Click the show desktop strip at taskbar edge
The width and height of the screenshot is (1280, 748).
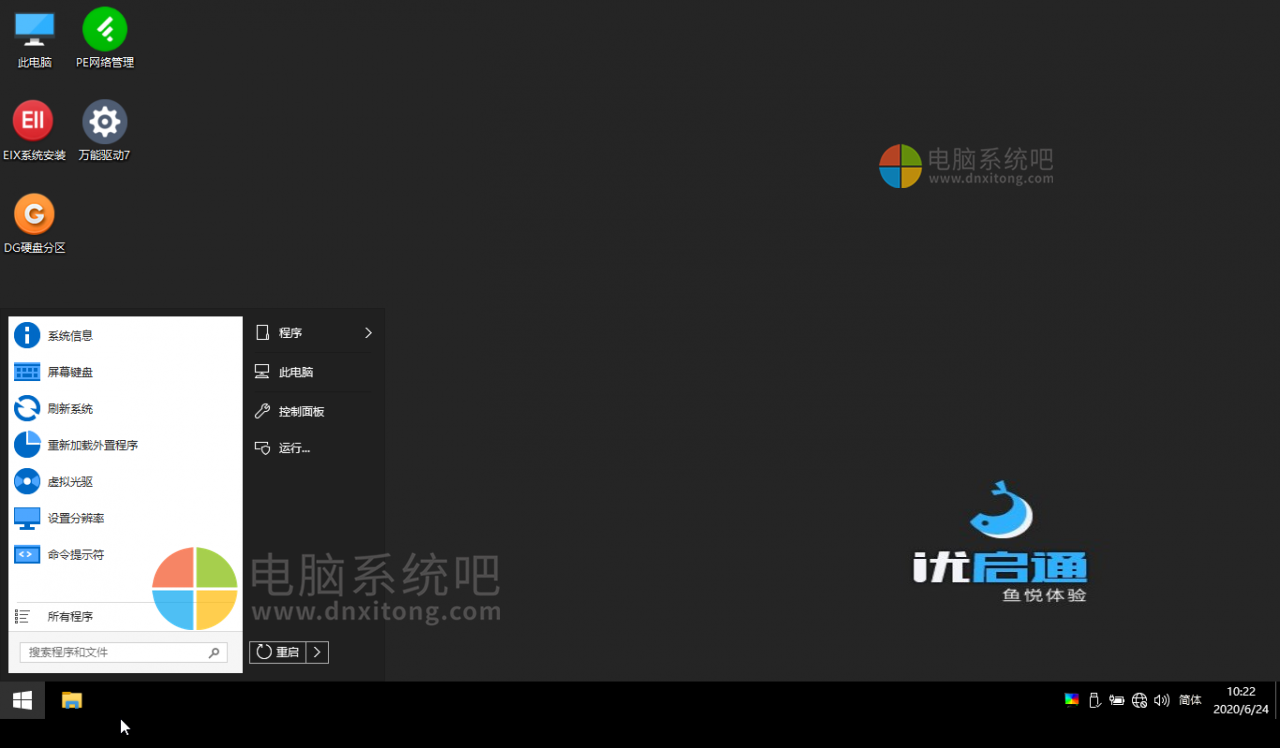(1277, 700)
